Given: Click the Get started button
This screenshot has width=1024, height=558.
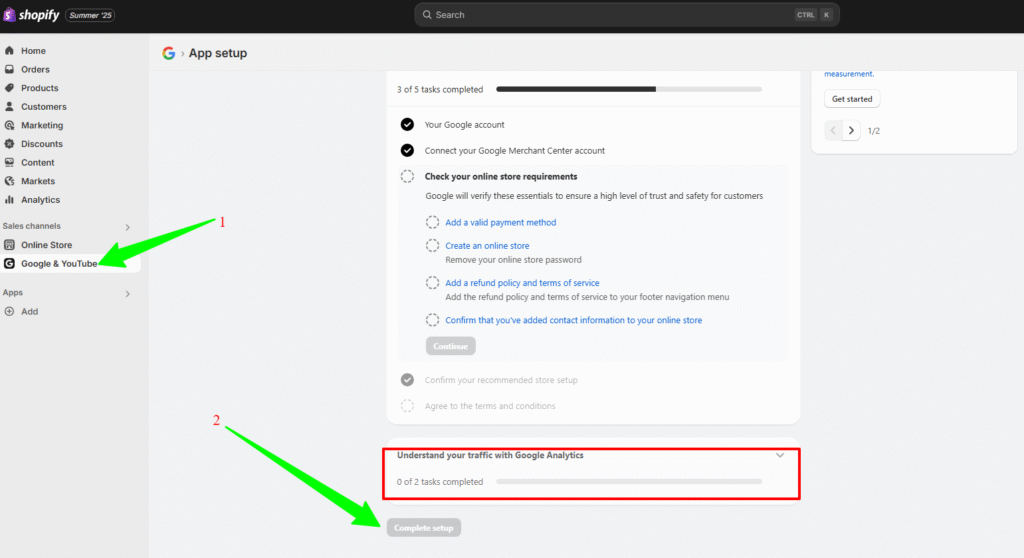Looking at the screenshot, I should pos(852,99).
